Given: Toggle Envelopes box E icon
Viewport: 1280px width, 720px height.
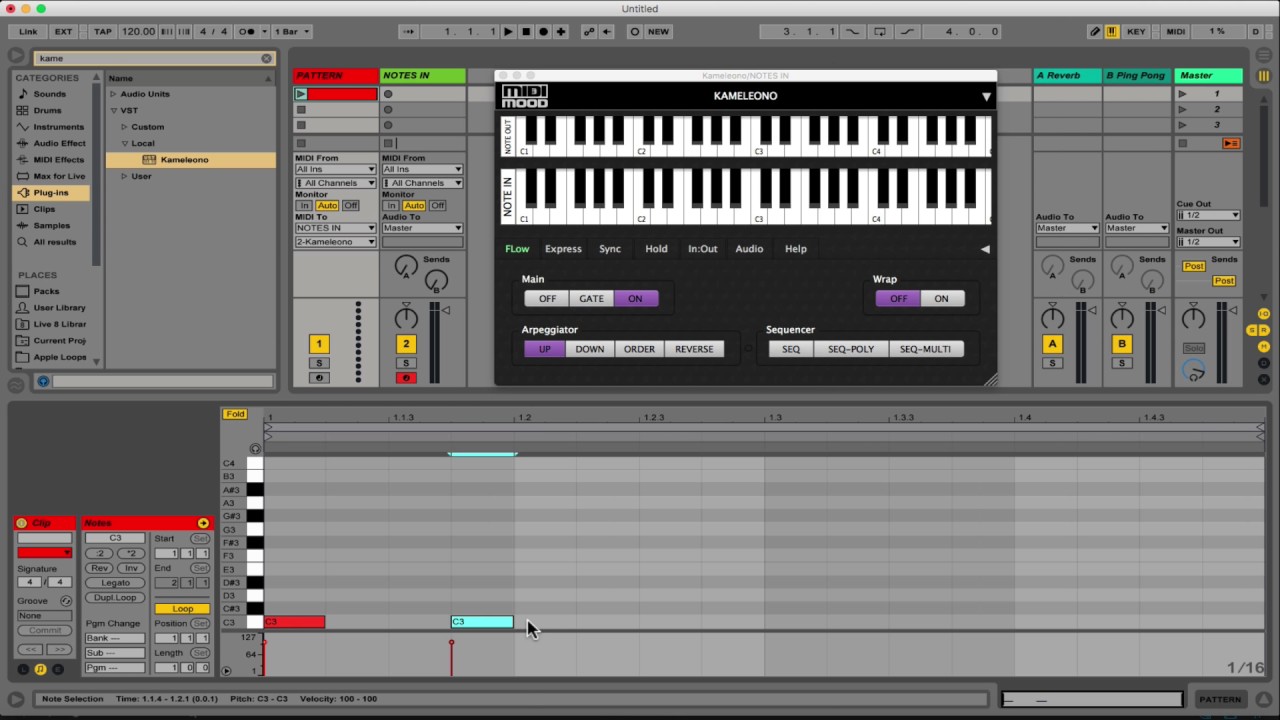Looking at the screenshot, I should [x=57, y=669].
